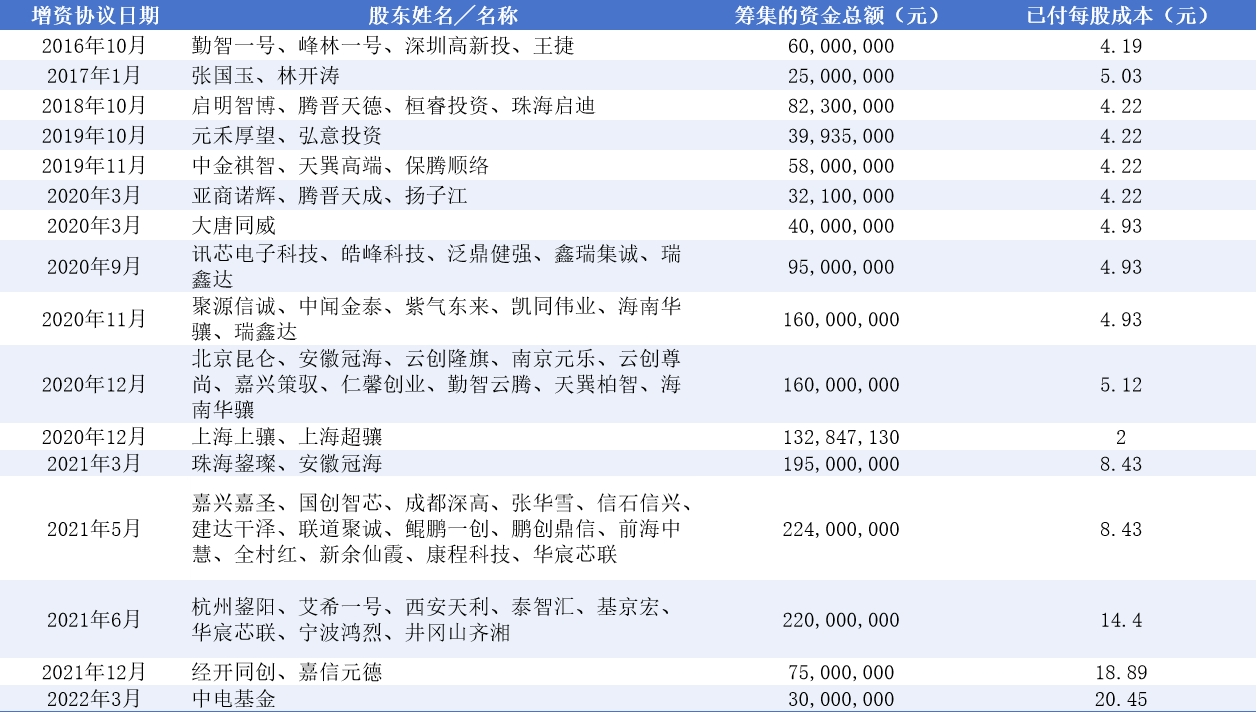Click the per-share cost 14.4
The width and height of the screenshot is (1257, 713).
point(1121,620)
